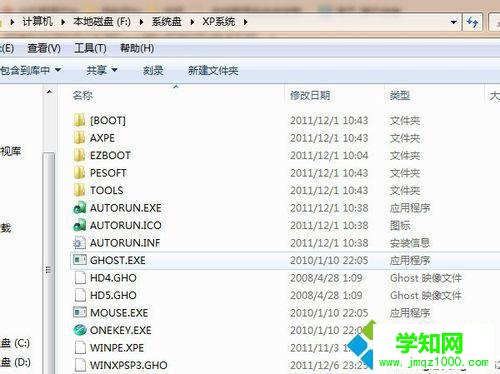Click 系统盘 in the breadcrumb

(167, 22)
